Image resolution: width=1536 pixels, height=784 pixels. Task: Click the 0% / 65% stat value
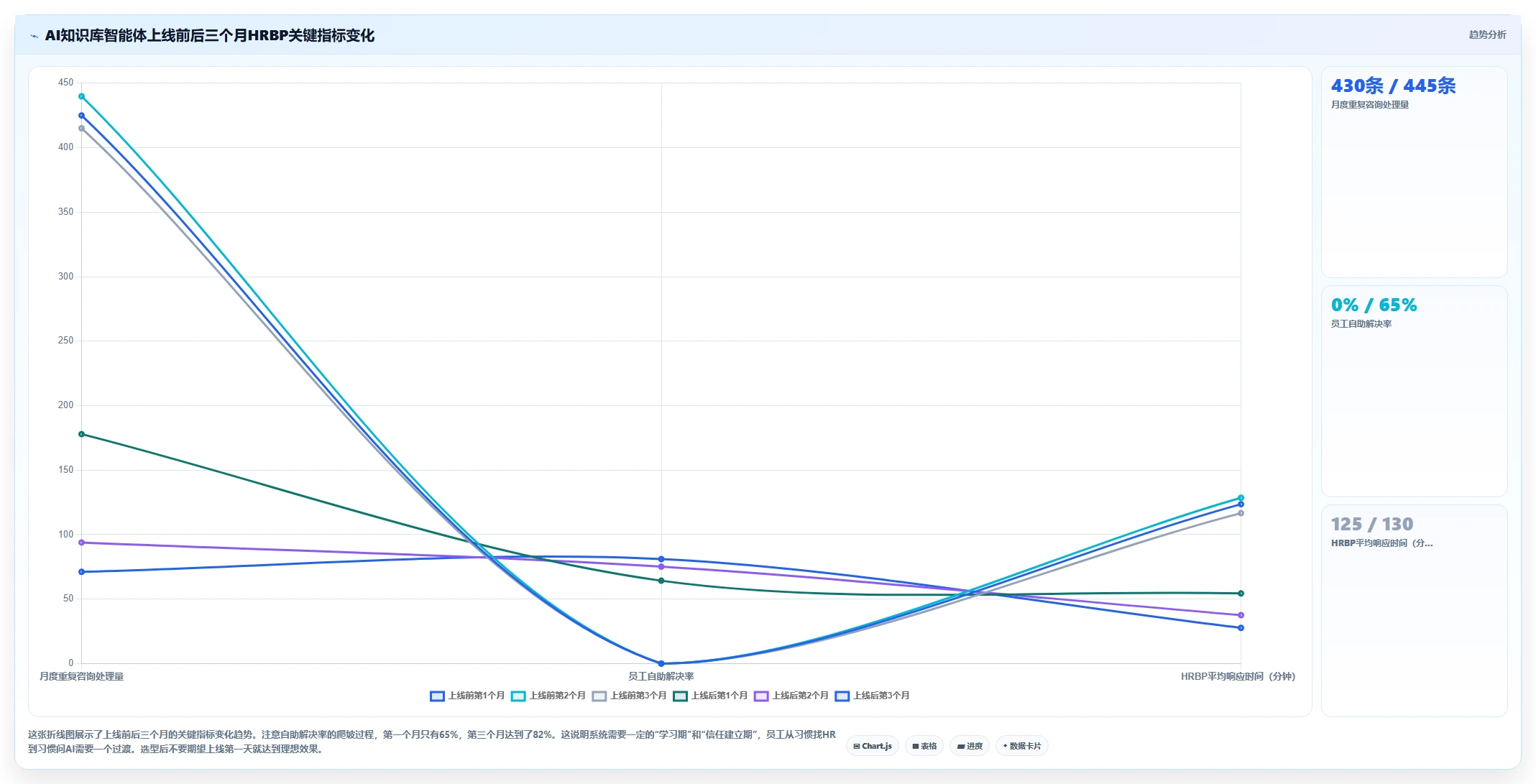point(1374,305)
